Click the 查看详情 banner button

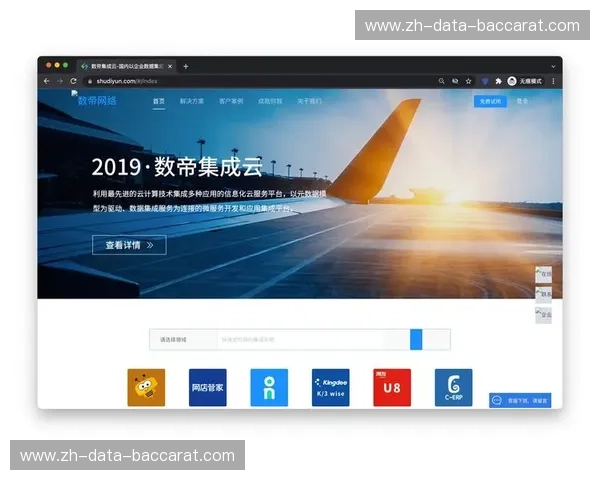[x=129, y=245]
